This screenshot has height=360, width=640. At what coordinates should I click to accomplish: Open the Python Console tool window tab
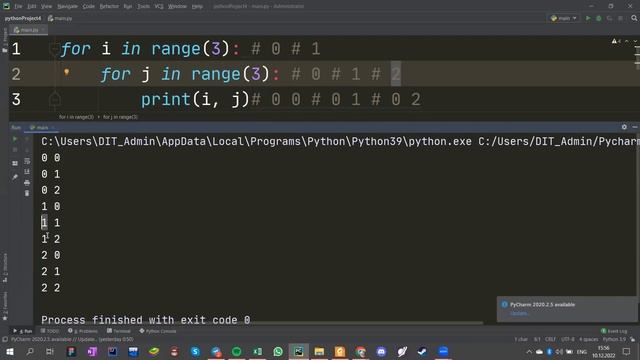158,331
